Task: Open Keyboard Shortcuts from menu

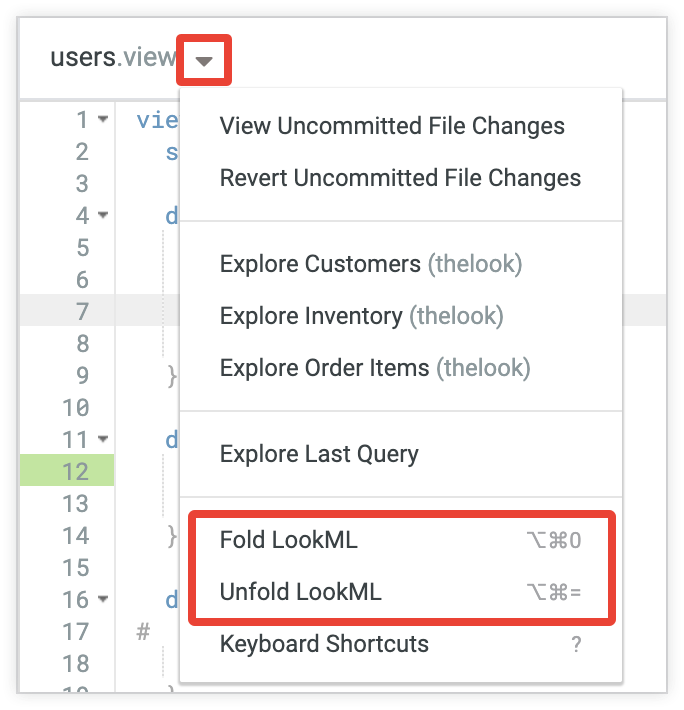Action: [x=324, y=644]
